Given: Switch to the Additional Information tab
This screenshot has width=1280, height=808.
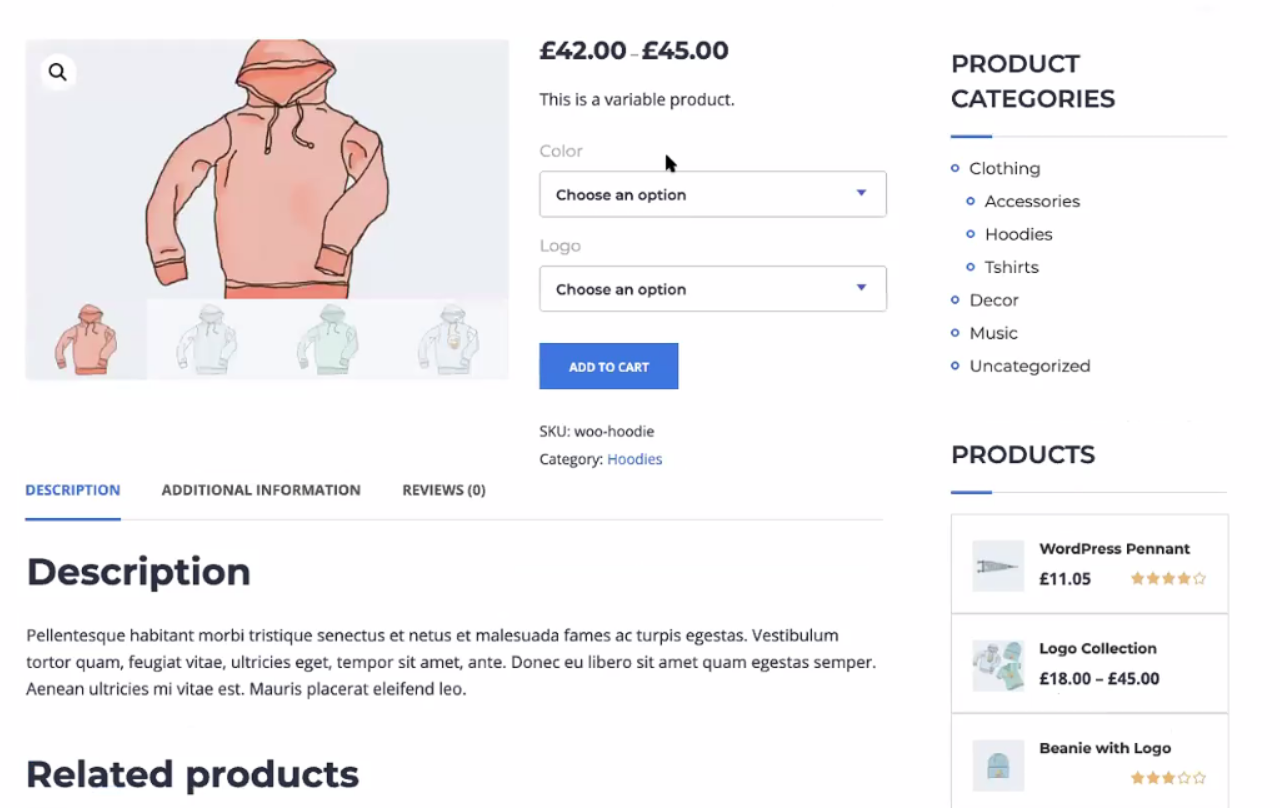Looking at the screenshot, I should pos(261,490).
